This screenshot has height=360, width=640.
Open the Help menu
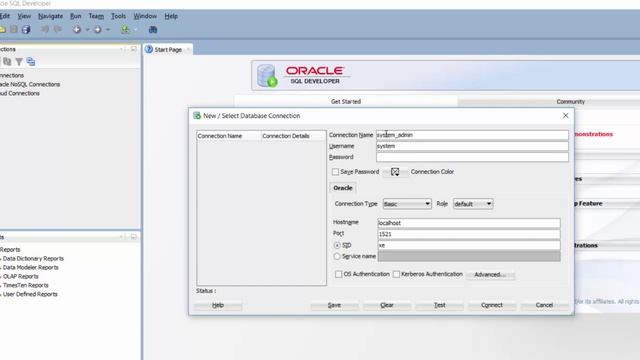171,16
